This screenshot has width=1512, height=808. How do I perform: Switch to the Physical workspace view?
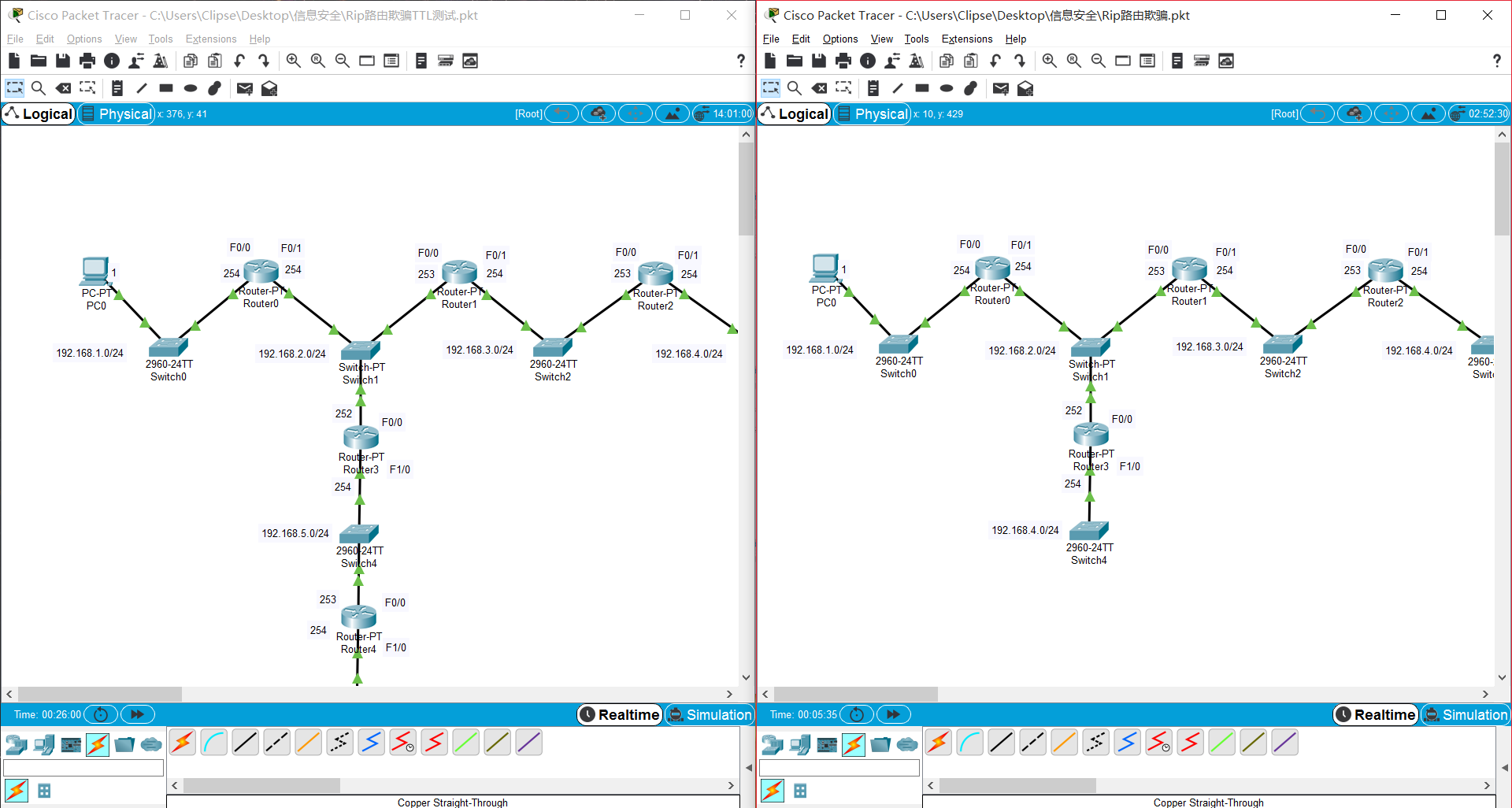coord(116,113)
